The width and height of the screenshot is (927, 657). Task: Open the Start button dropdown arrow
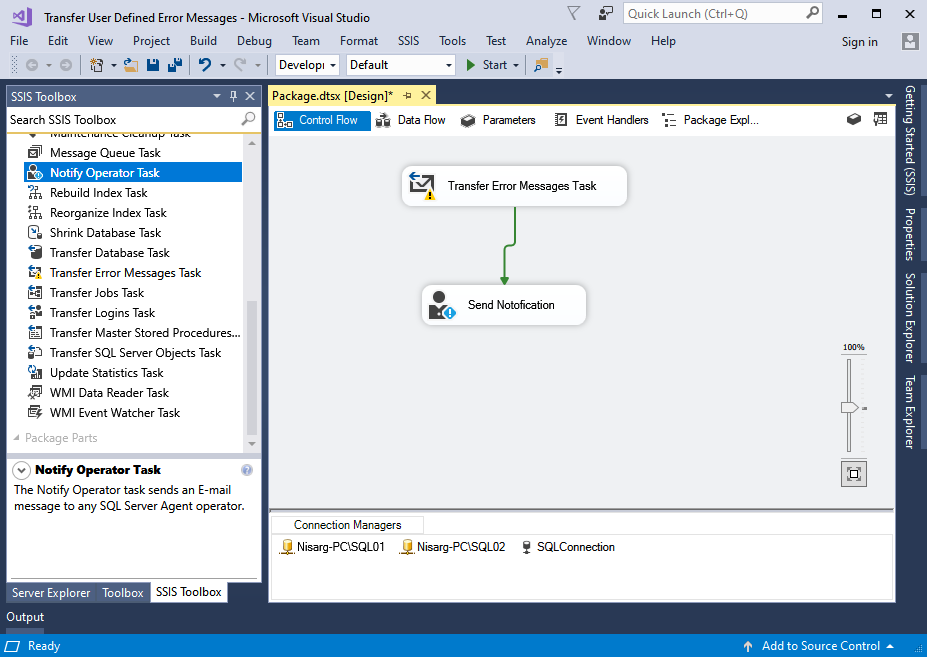click(x=516, y=65)
